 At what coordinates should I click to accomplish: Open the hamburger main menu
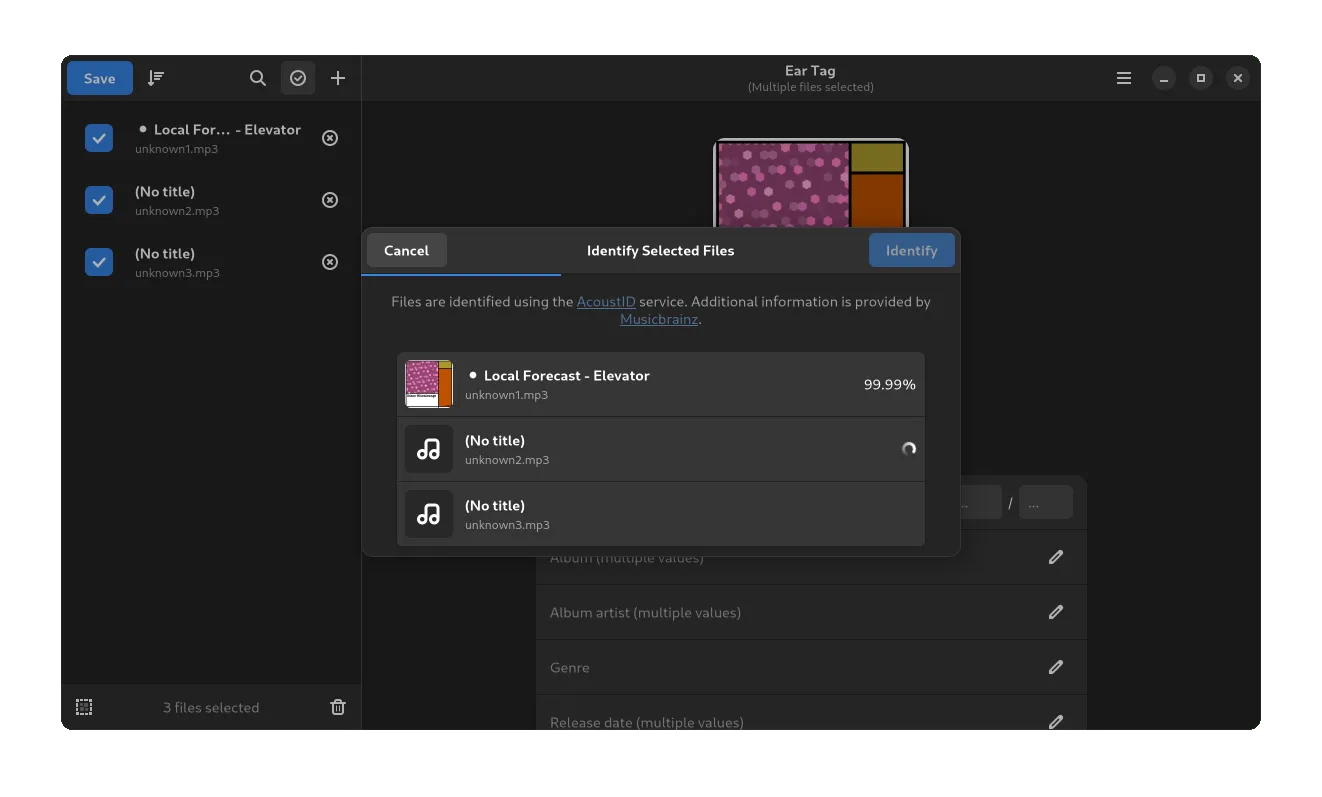click(1124, 78)
